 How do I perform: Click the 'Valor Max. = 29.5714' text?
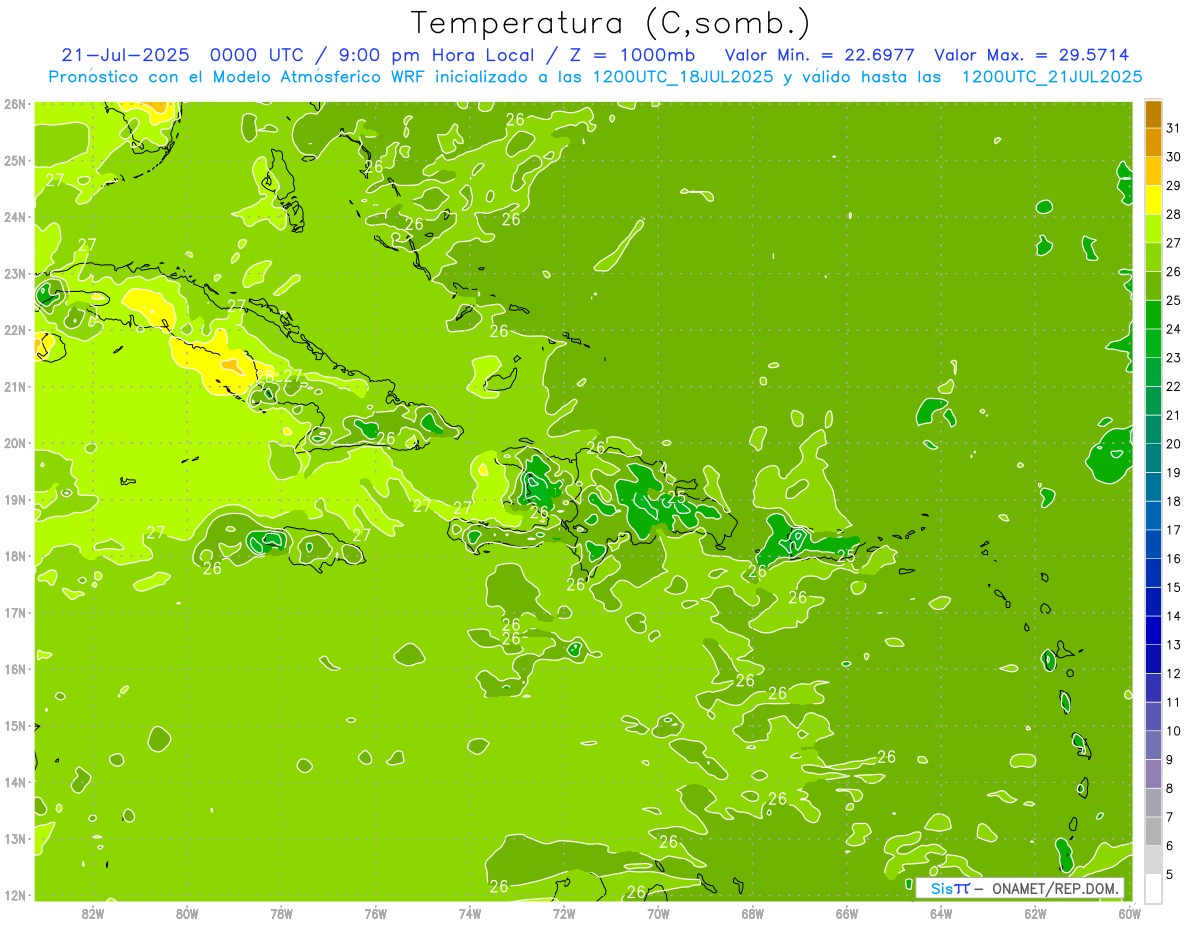pos(1034,55)
